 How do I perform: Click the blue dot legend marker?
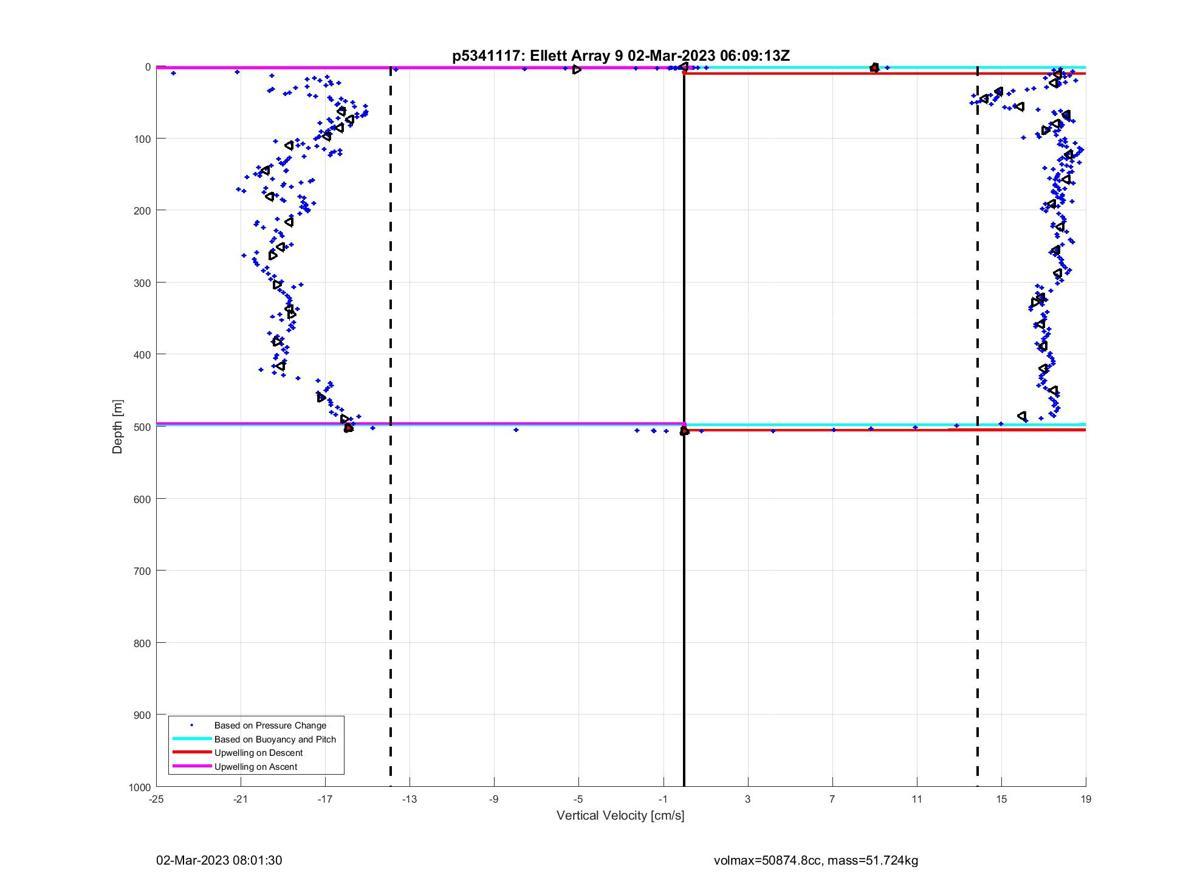[191, 725]
